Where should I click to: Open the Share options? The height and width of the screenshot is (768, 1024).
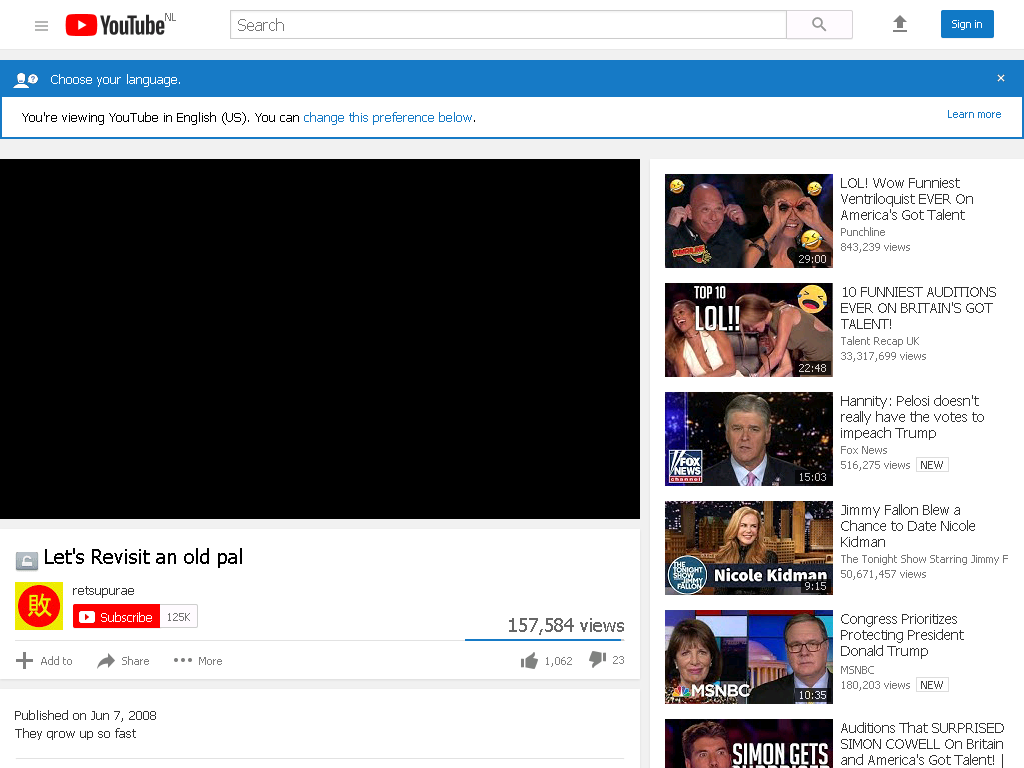pyautogui.click(x=123, y=661)
